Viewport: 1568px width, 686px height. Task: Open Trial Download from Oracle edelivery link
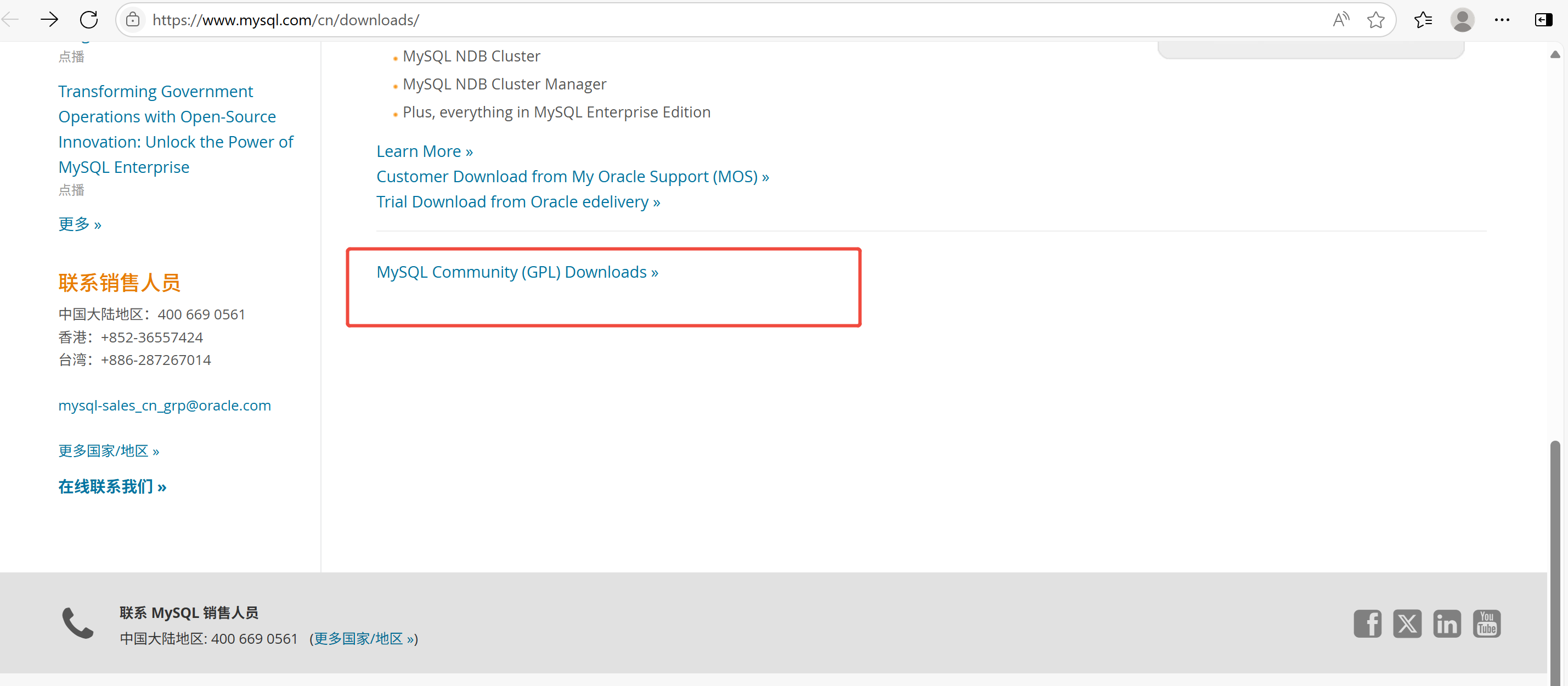[518, 202]
